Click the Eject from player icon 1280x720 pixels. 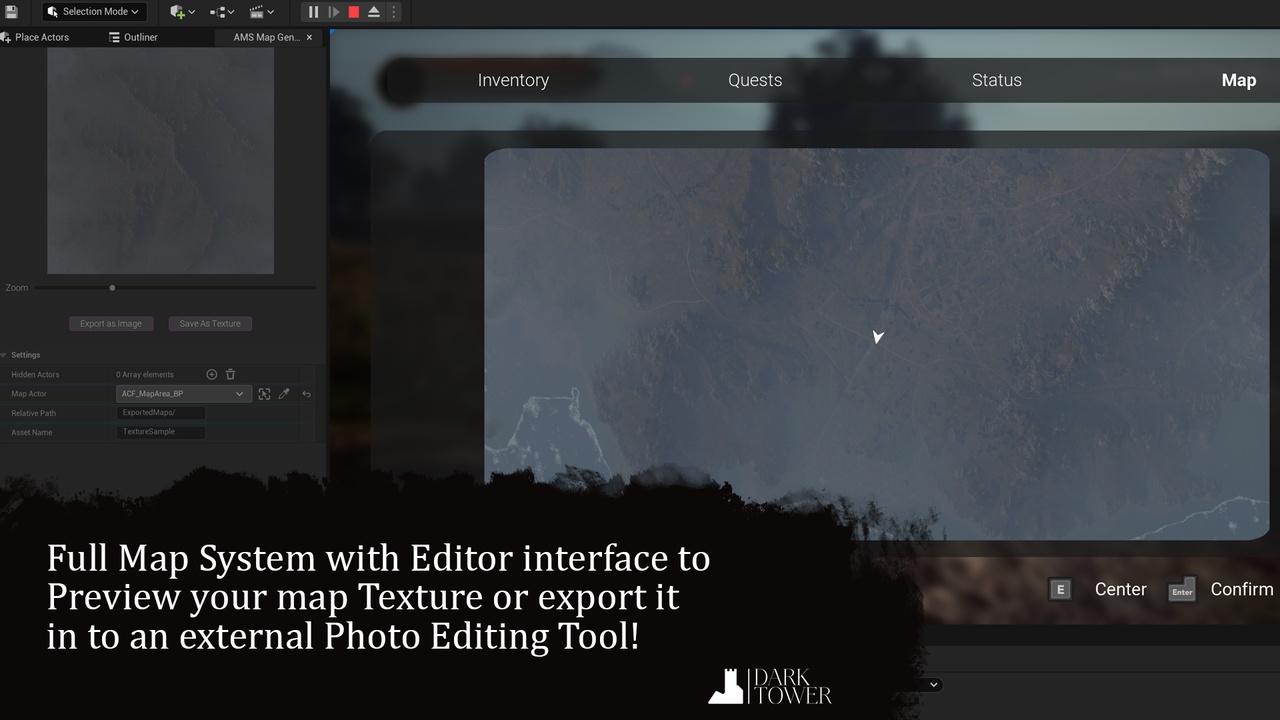tap(373, 12)
